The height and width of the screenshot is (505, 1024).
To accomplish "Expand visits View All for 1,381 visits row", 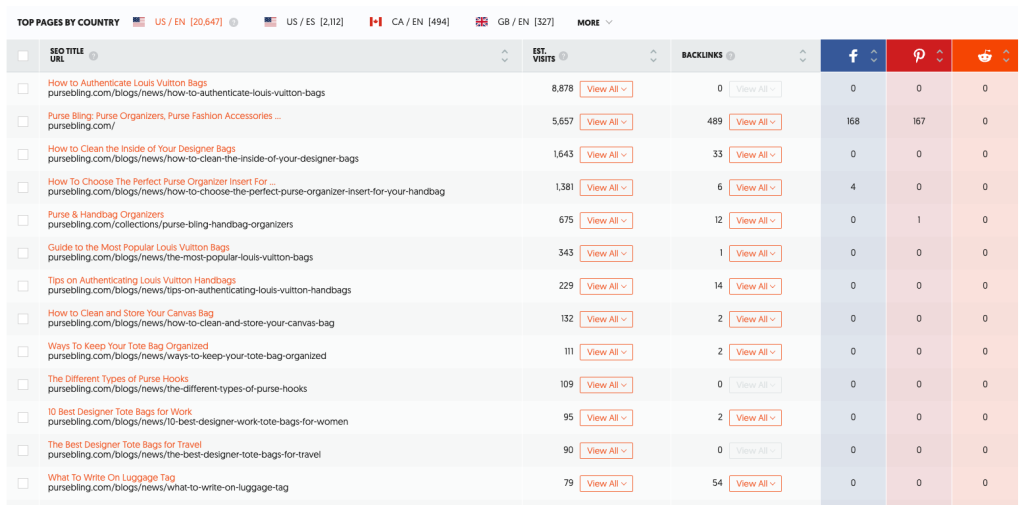I will 606,187.
